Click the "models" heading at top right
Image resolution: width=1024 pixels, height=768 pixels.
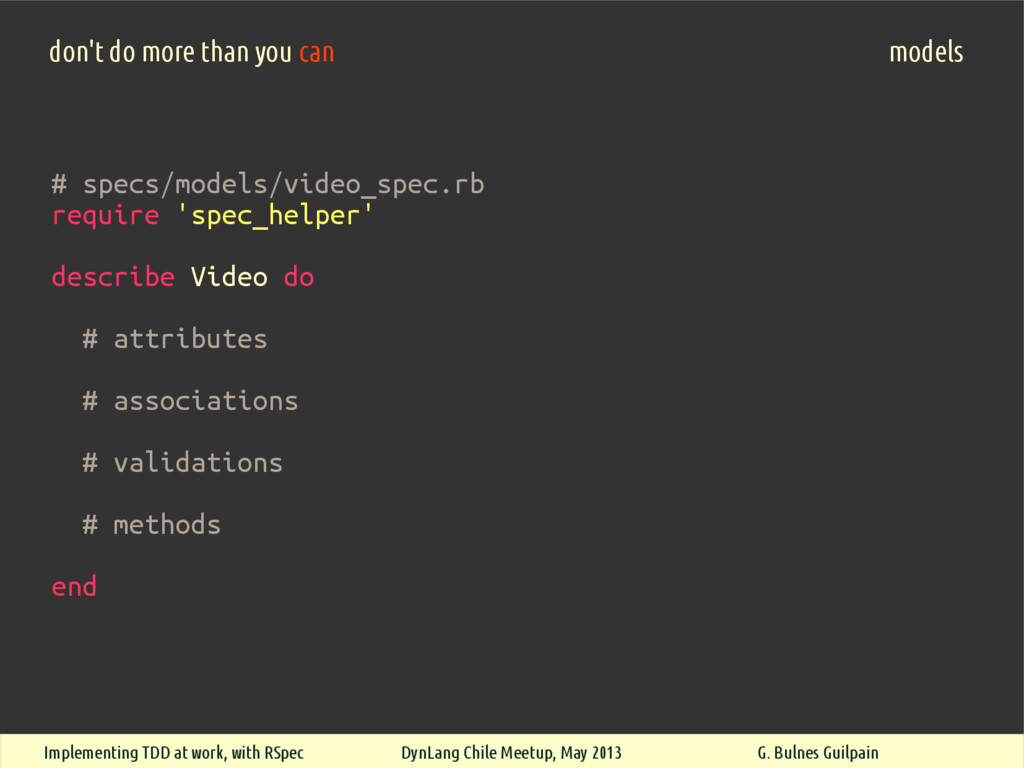(x=926, y=52)
